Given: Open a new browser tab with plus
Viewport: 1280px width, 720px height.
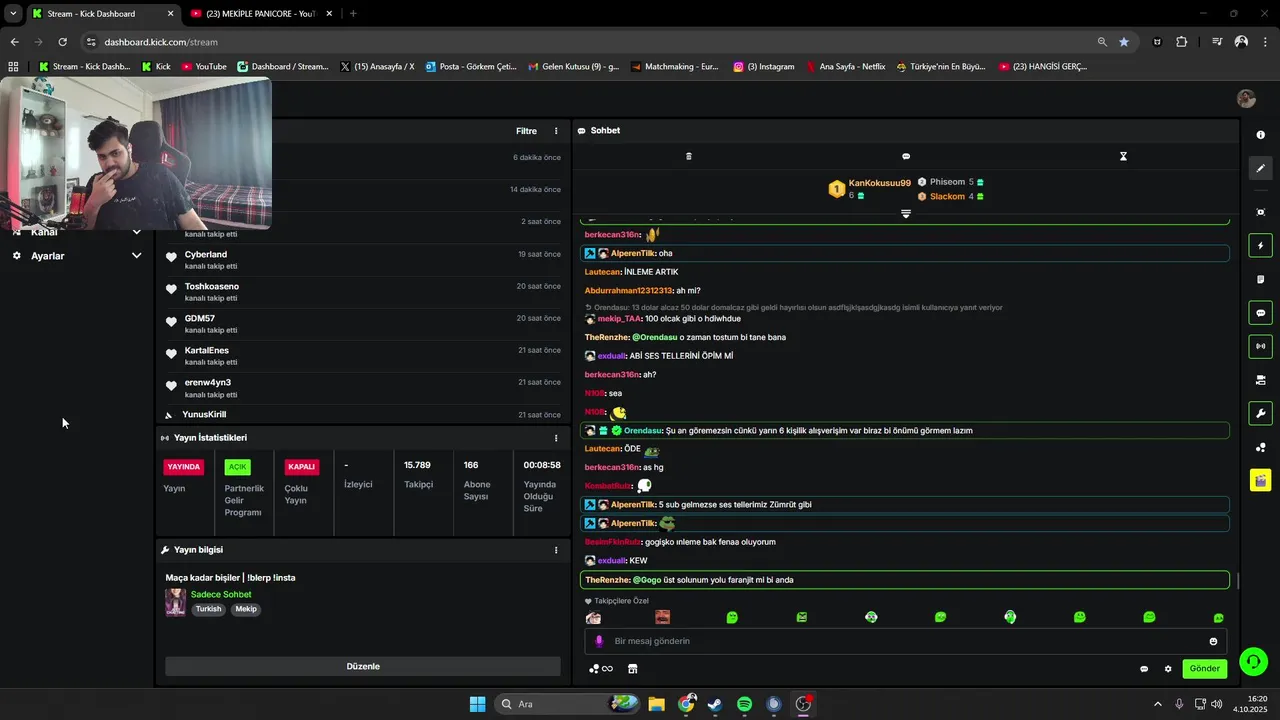Looking at the screenshot, I should pyautogui.click(x=353, y=14).
